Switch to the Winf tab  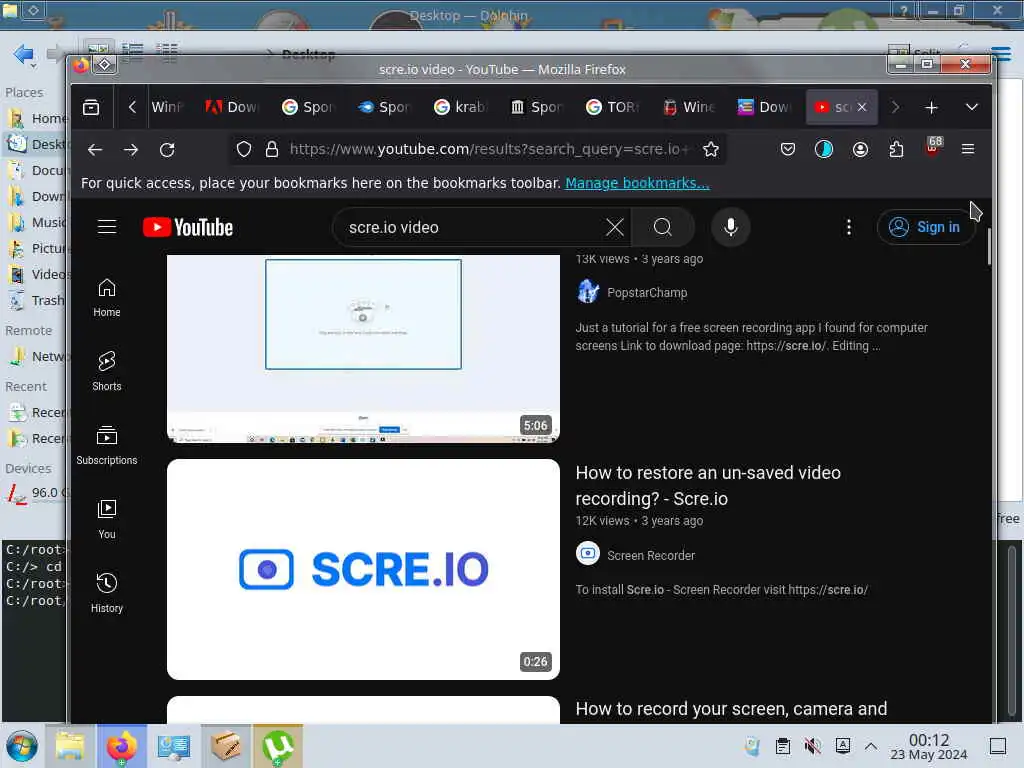167,107
